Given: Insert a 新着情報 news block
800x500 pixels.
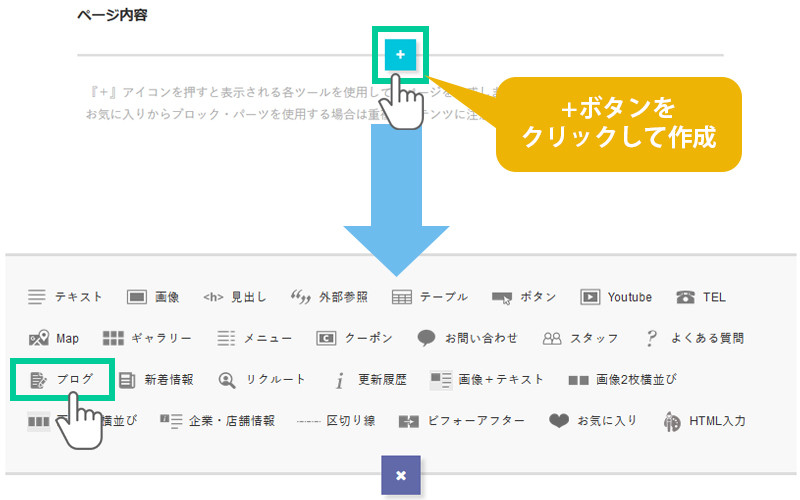Looking at the screenshot, I should coord(156,379).
